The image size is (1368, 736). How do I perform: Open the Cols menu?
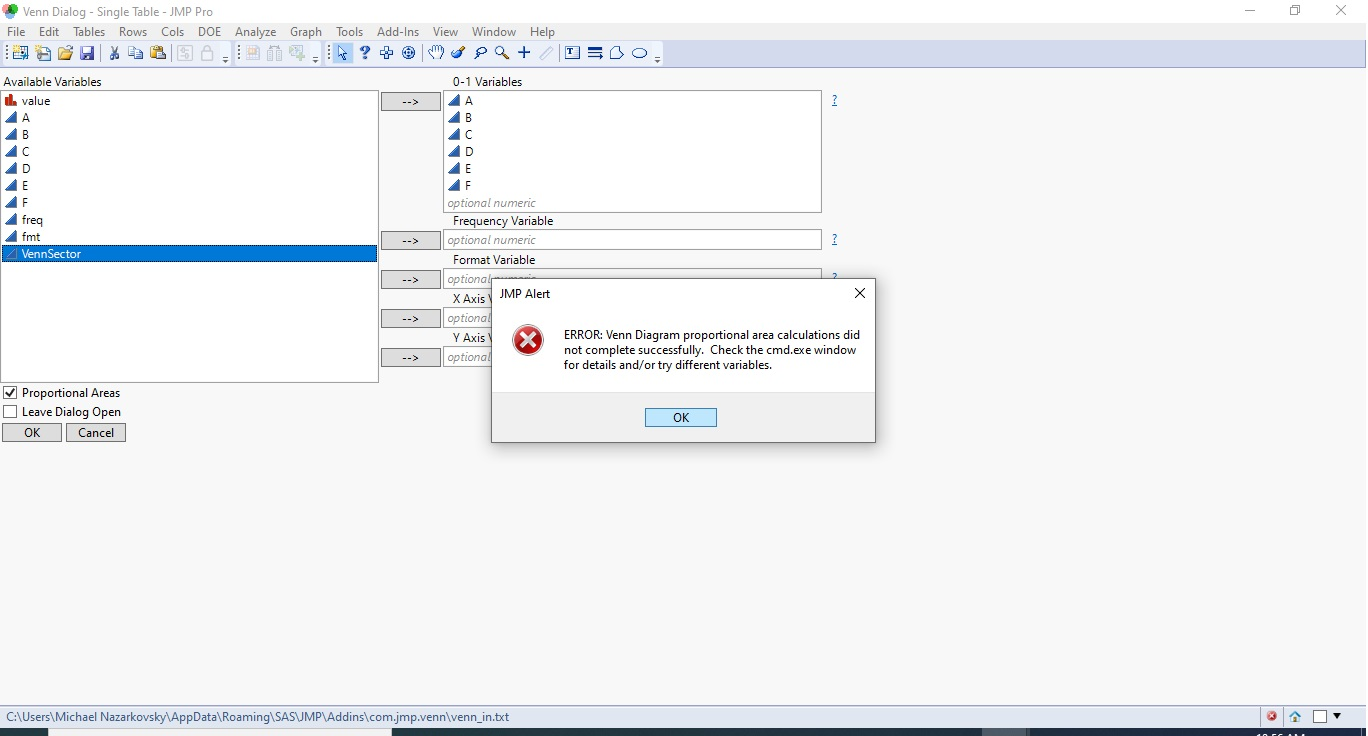172,32
